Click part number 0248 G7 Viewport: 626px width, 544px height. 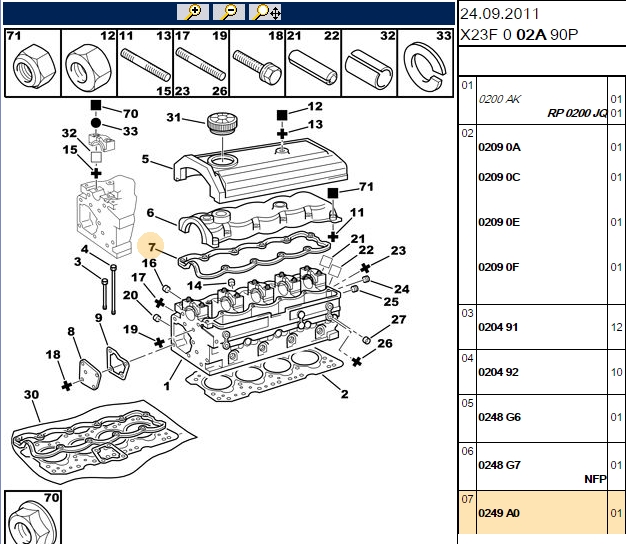coord(499,465)
